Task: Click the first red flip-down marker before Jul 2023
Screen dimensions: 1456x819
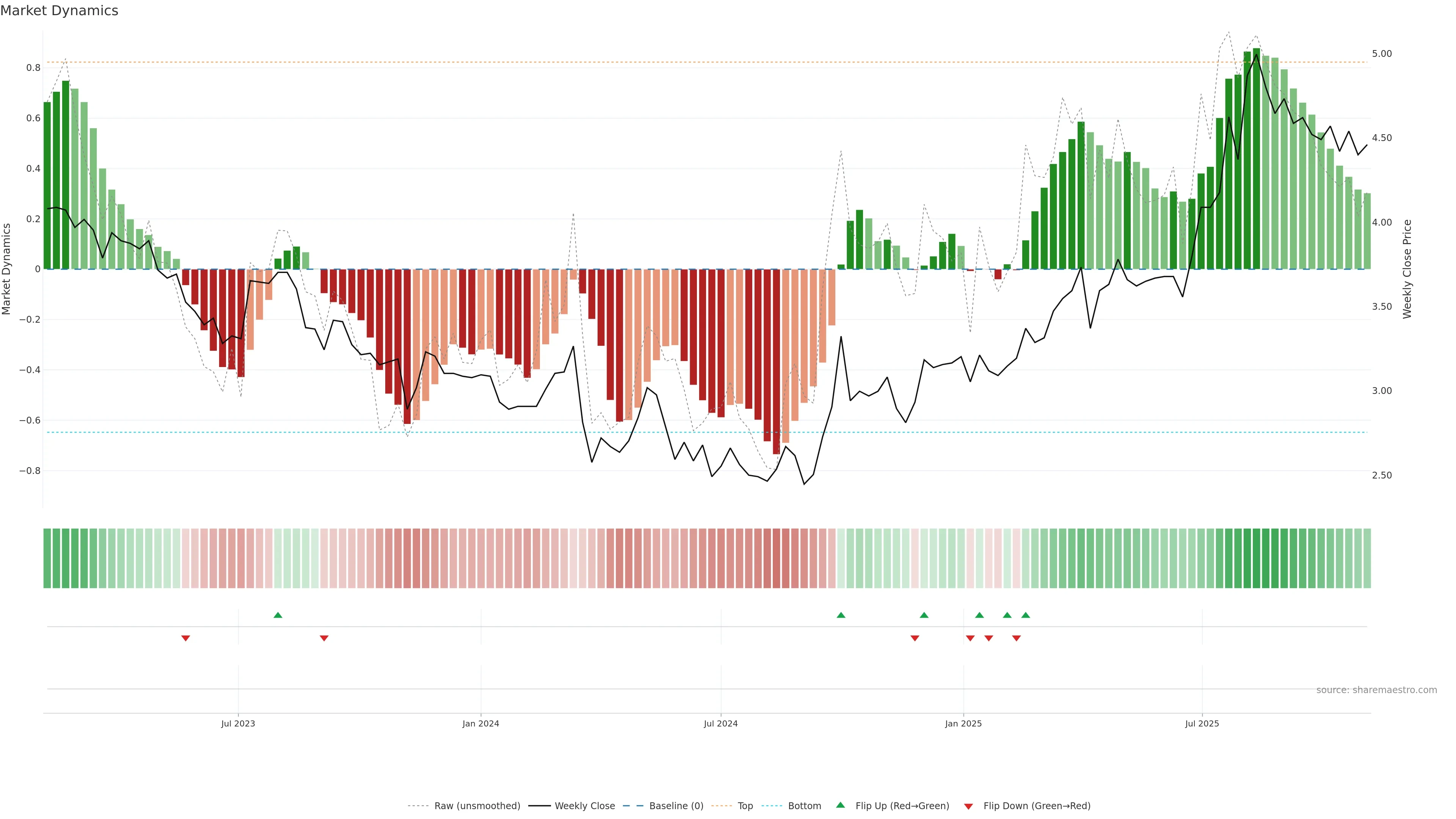Action: [185, 638]
